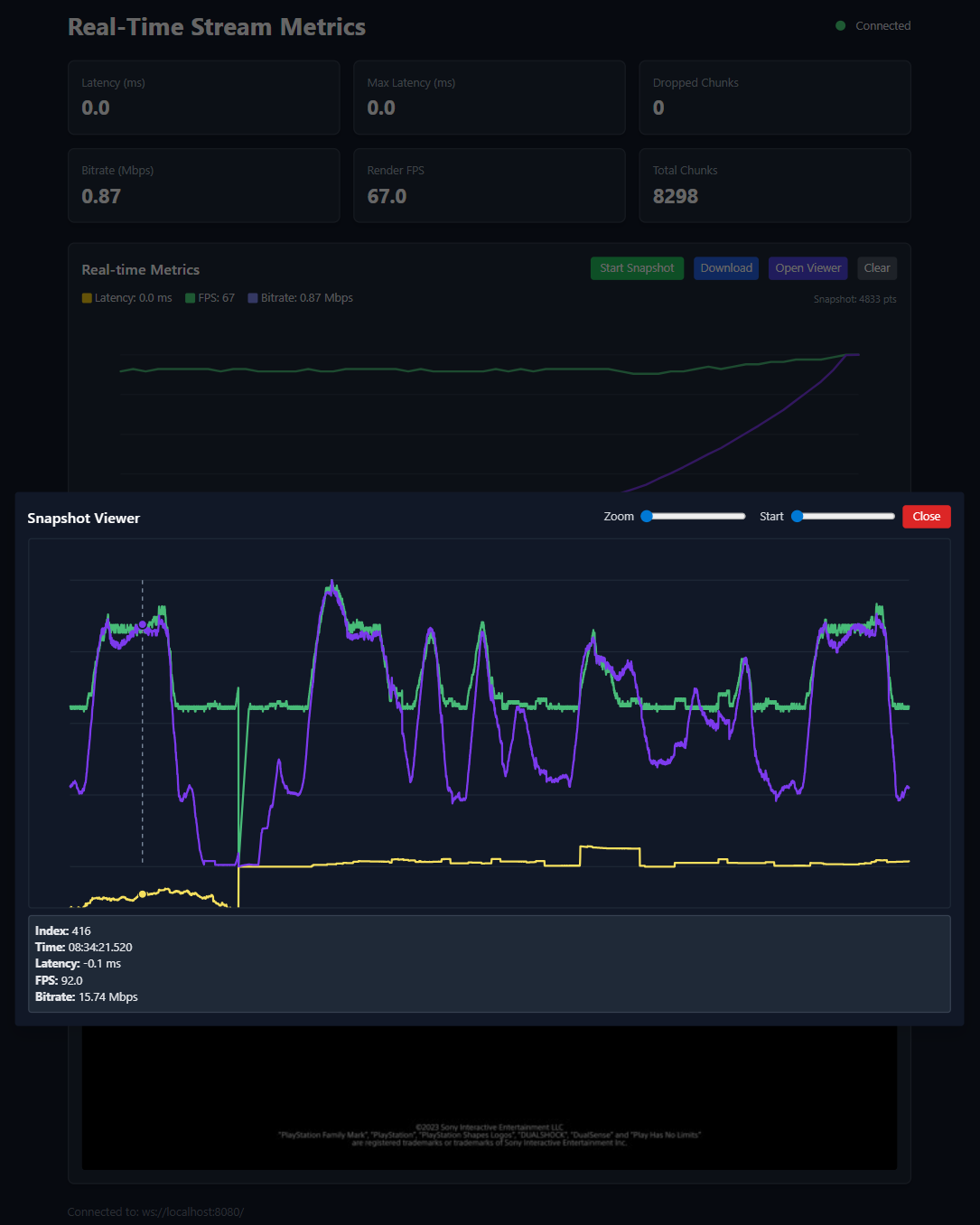
Task: Click the FPS: 92.0 readout
Action: (59, 980)
